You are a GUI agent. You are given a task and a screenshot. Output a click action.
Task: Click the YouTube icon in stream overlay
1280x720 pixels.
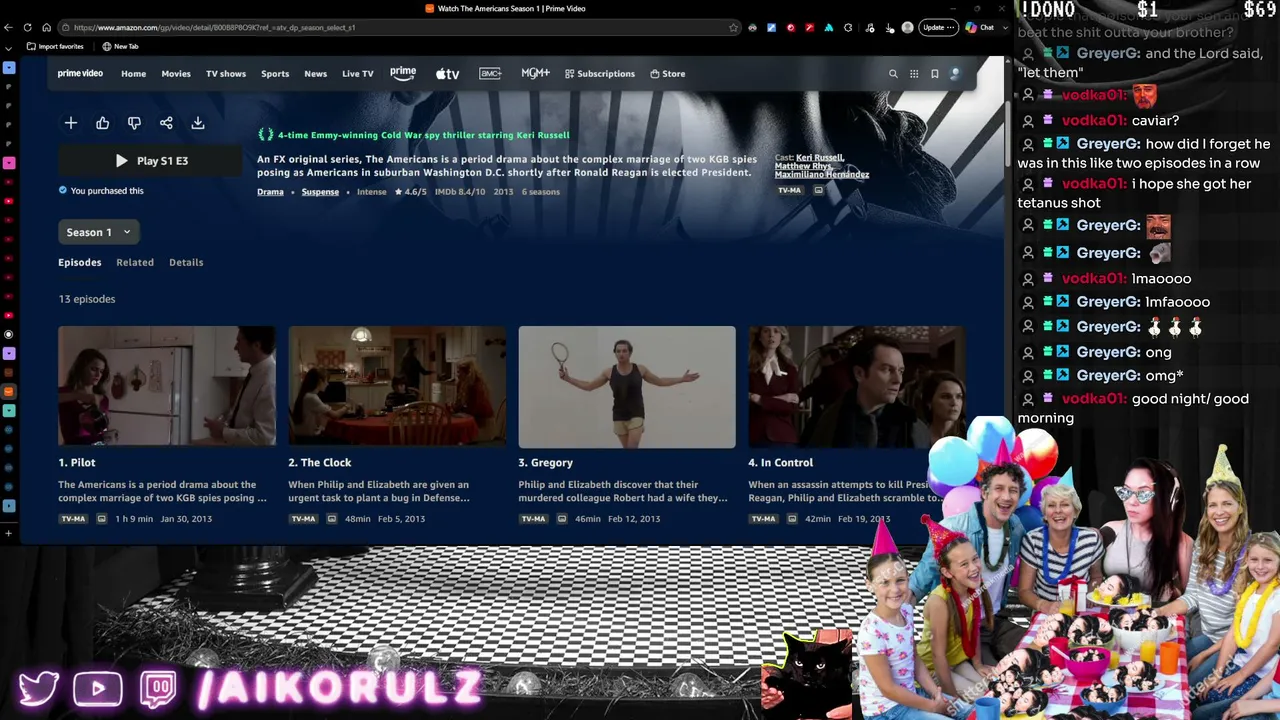pyautogui.click(x=98, y=688)
